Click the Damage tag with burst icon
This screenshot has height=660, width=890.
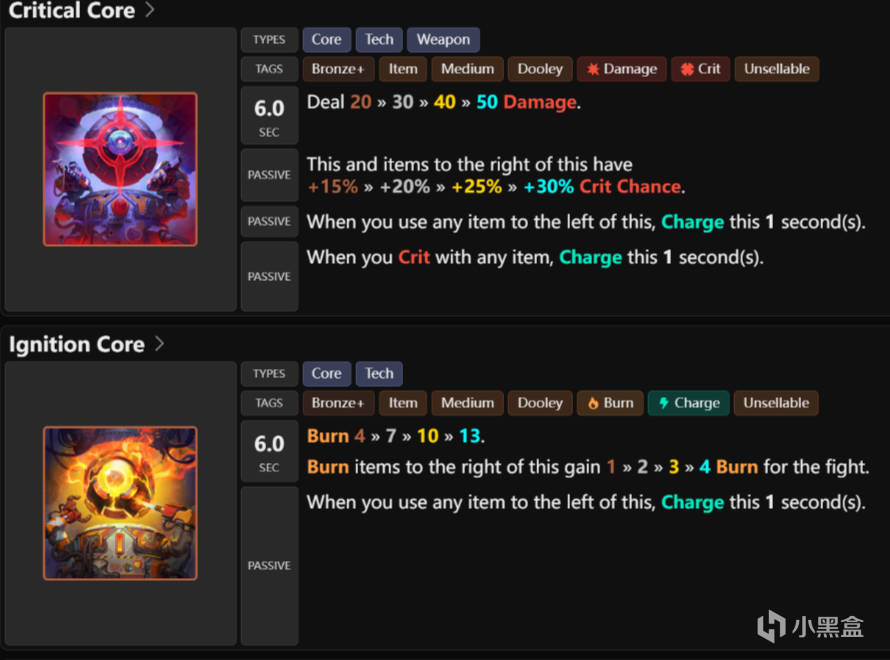pos(622,69)
